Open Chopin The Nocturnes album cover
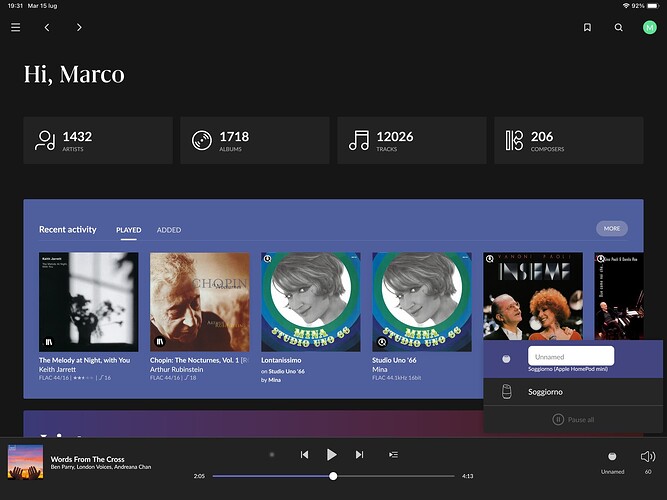This screenshot has width=667, height=500. 200,302
